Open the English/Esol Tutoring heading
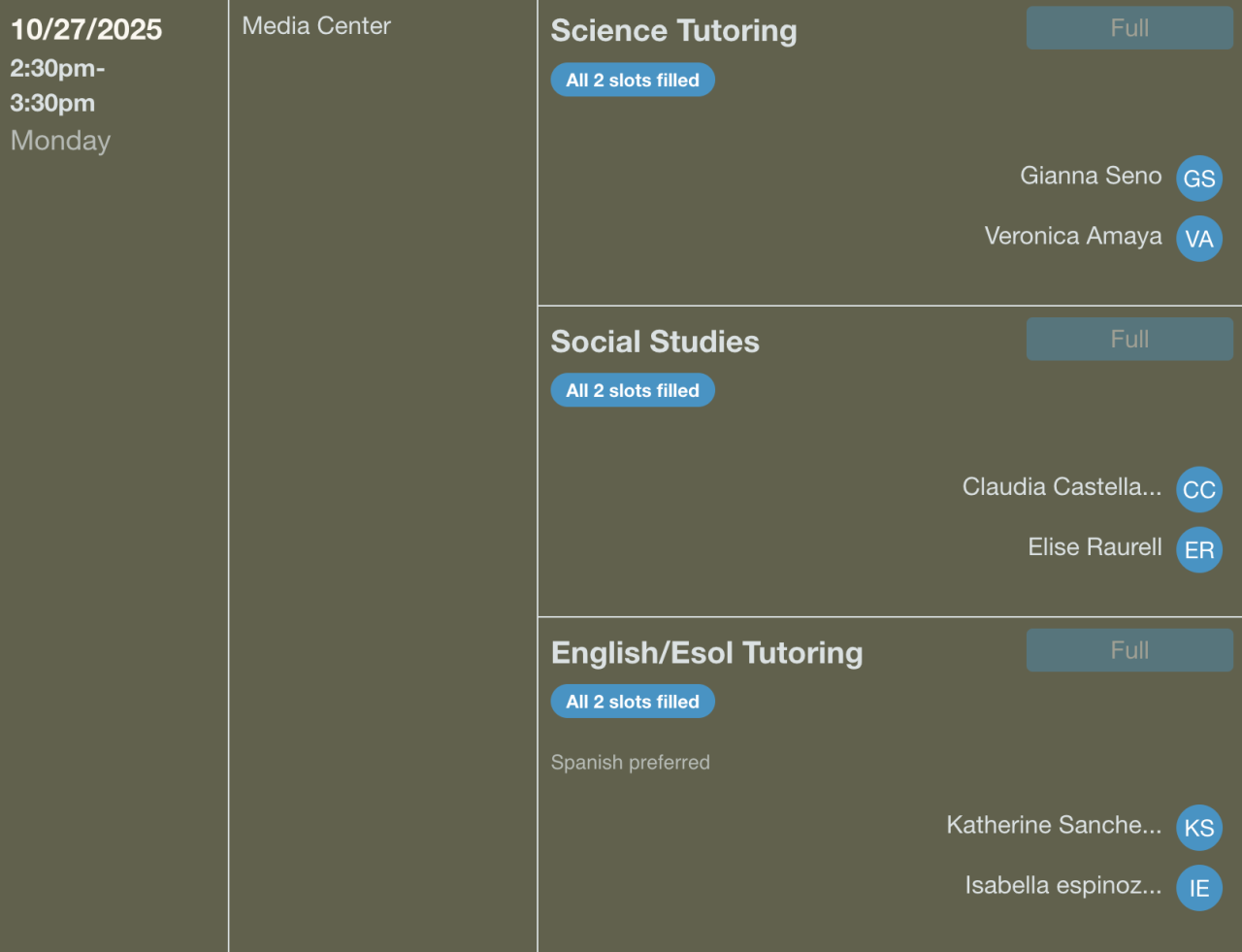 (706, 653)
